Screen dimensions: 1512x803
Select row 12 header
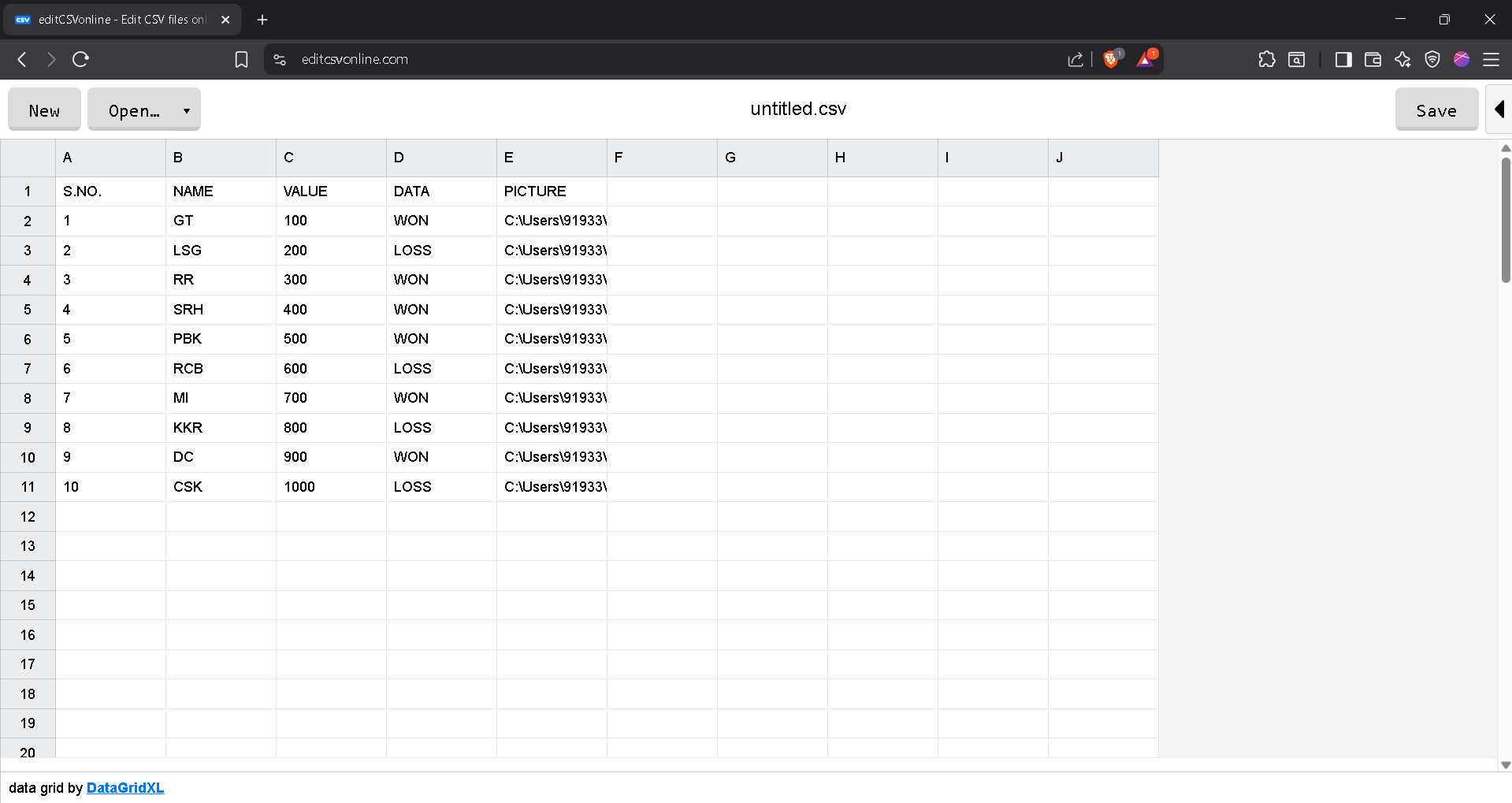pyautogui.click(x=28, y=517)
